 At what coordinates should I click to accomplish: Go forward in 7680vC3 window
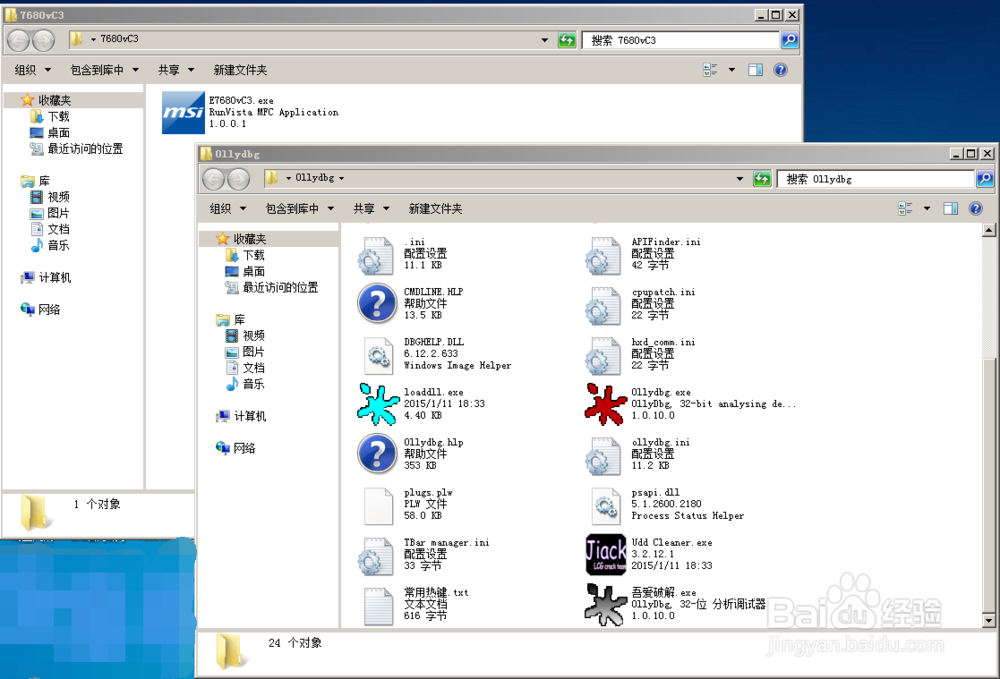(x=43, y=41)
